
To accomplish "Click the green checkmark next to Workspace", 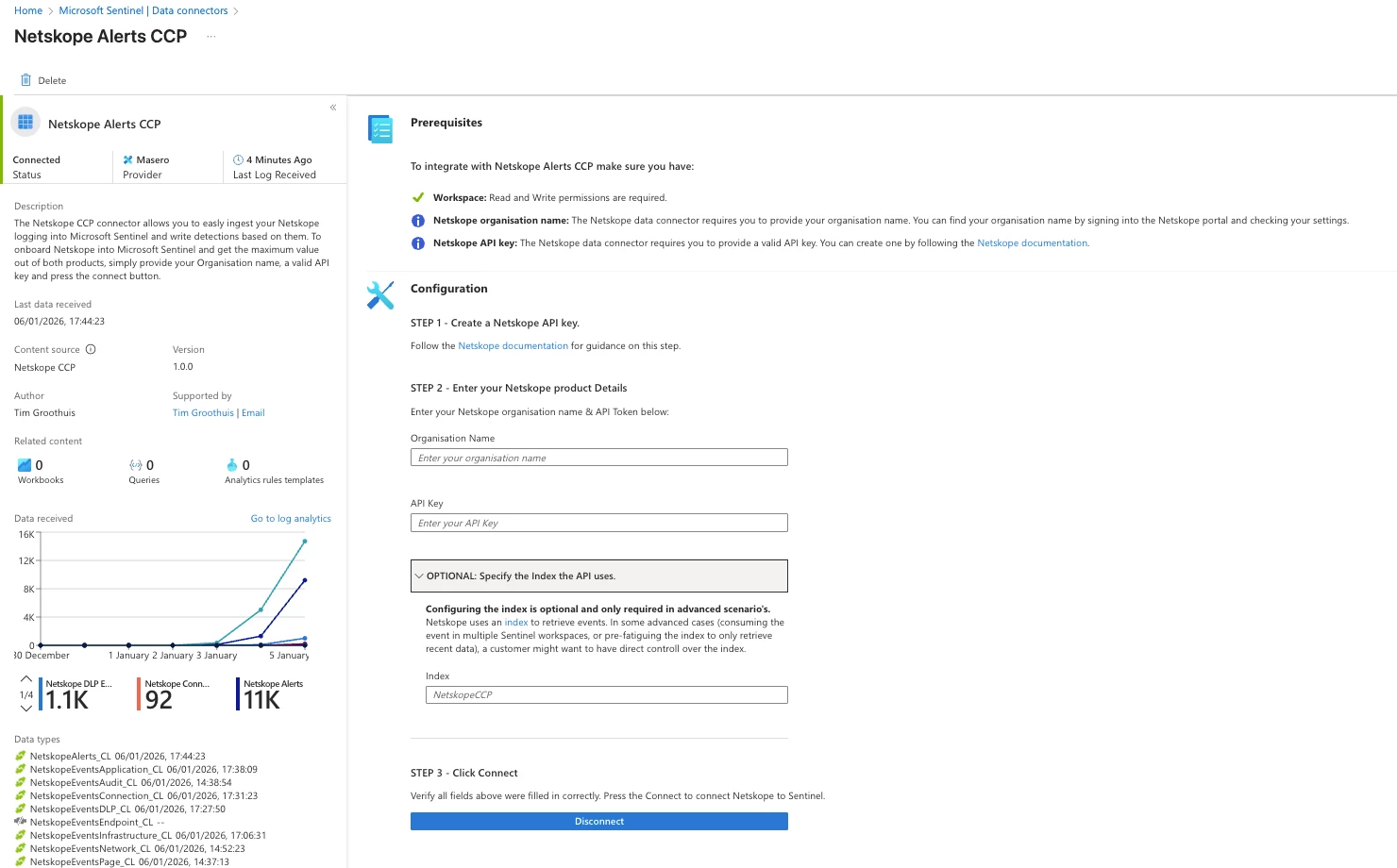I will click(418, 198).
